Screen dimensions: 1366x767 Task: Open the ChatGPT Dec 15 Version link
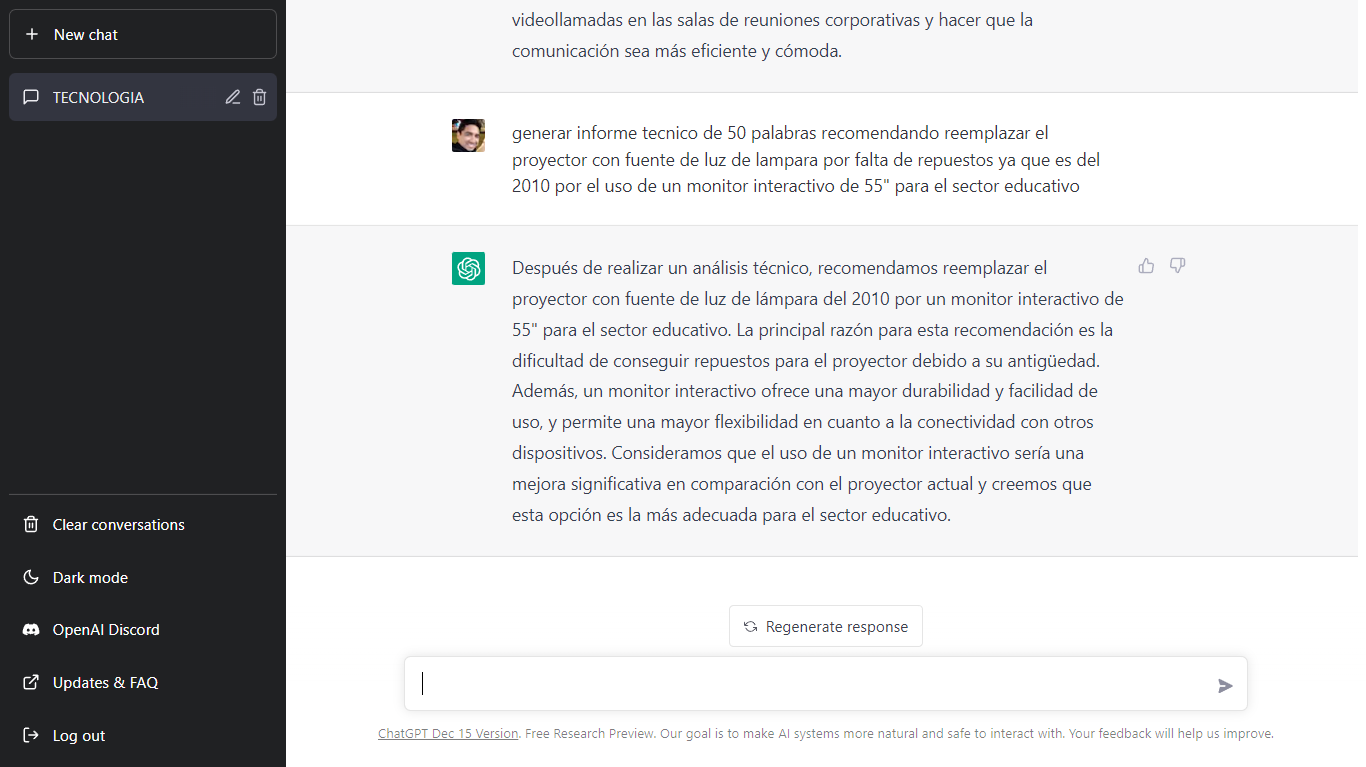point(448,733)
